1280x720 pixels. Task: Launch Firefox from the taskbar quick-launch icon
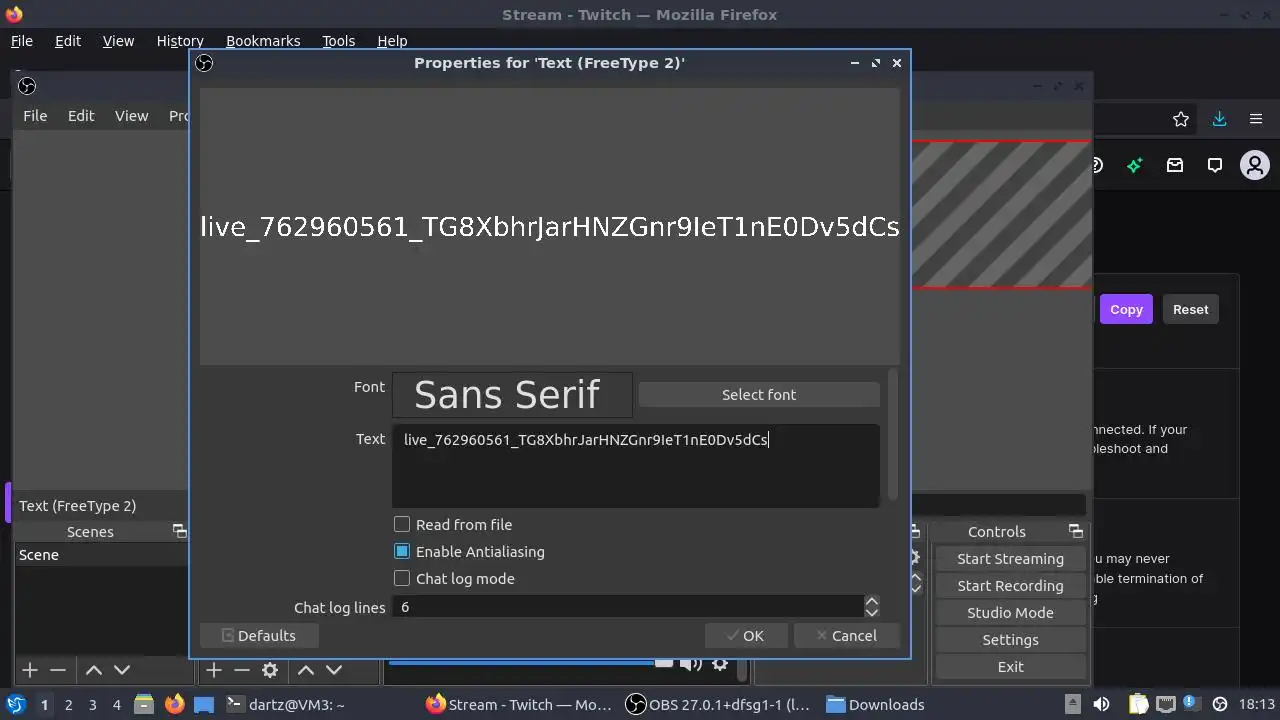pos(174,704)
